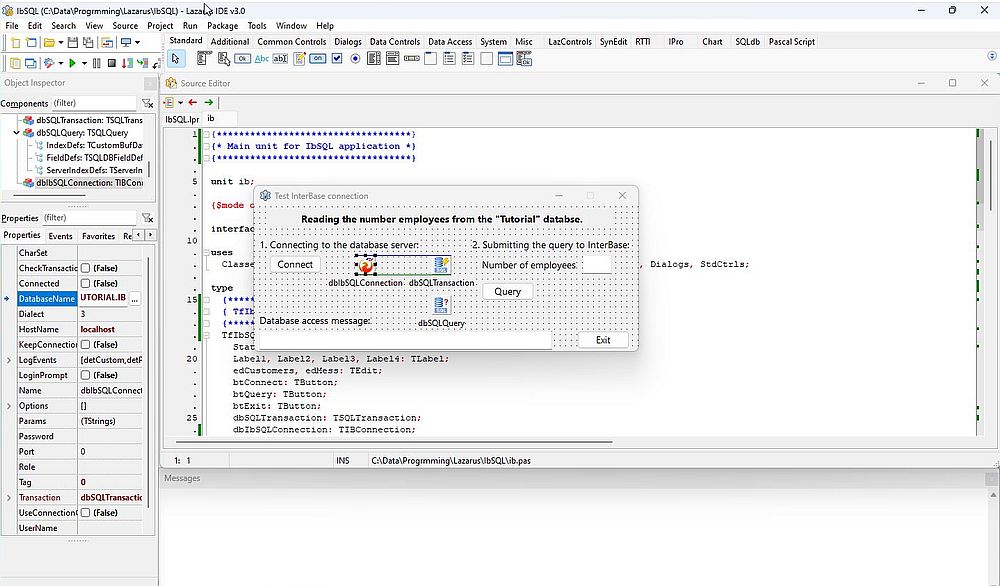Select the pointer selection tool in palette
Screen dimensions: 1000x586
coord(175,59)
